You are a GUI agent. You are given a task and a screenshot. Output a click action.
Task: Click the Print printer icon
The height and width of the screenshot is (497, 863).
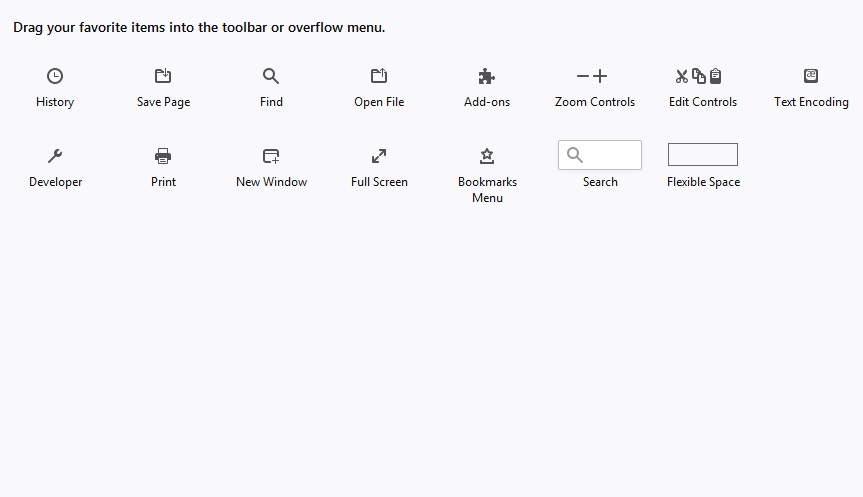(x=163, y=156)
